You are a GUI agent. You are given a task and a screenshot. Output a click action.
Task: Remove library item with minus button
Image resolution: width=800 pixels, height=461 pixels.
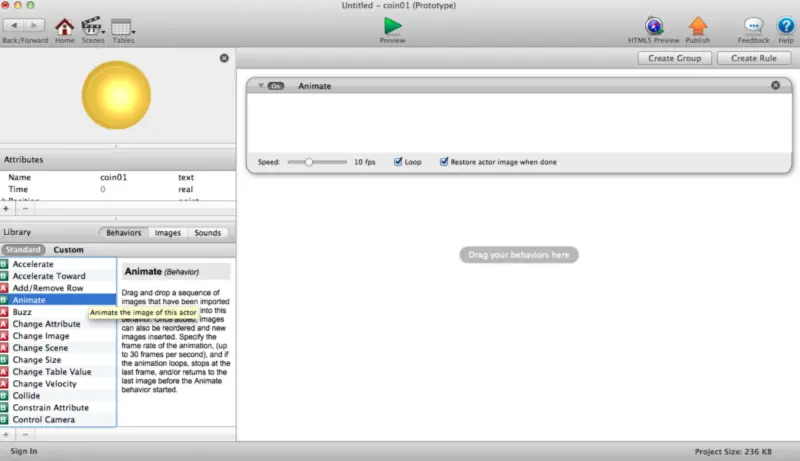pyautogui.click(x=25, y=434)
